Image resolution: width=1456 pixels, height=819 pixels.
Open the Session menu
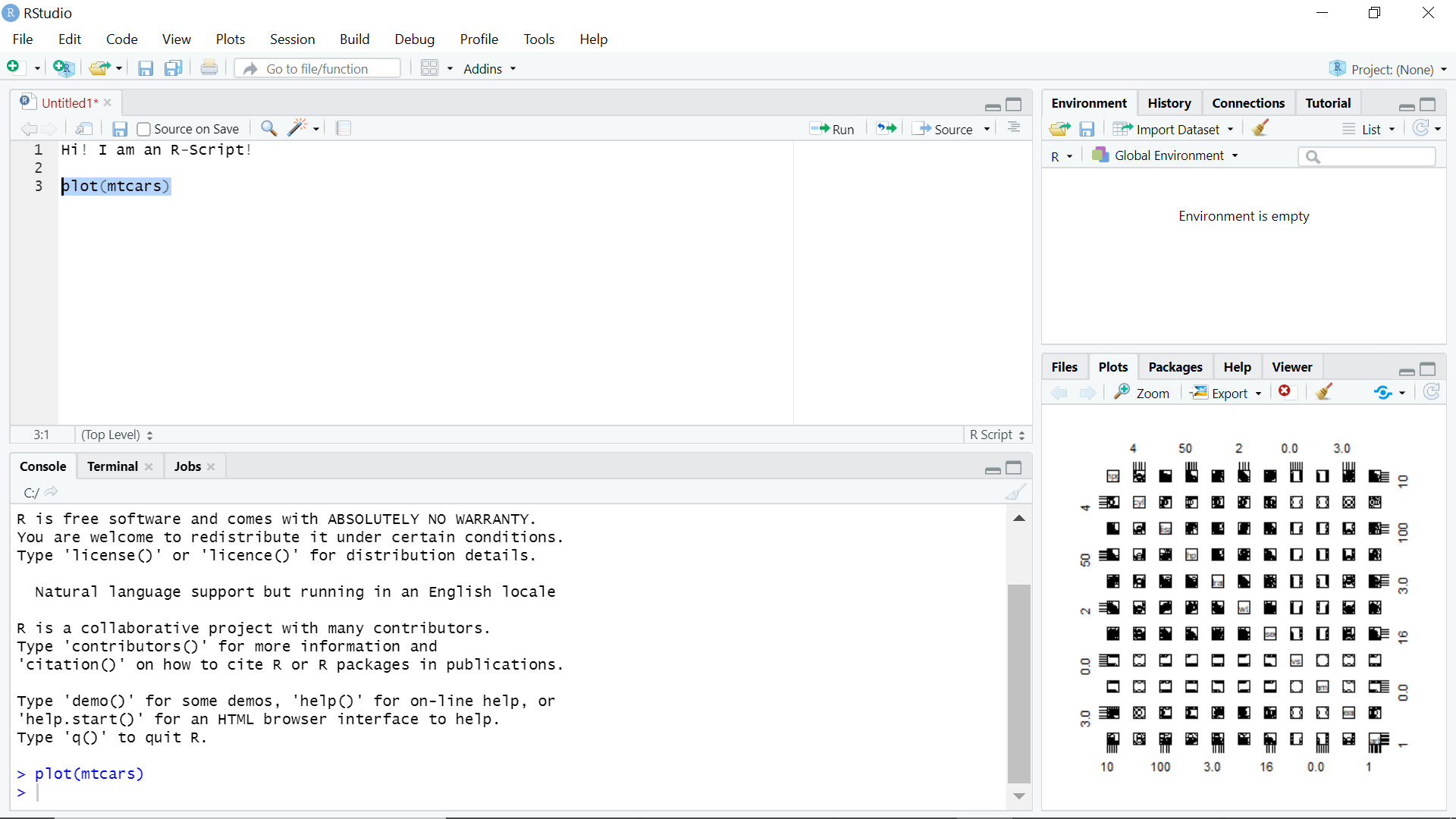tap(292, 39)
